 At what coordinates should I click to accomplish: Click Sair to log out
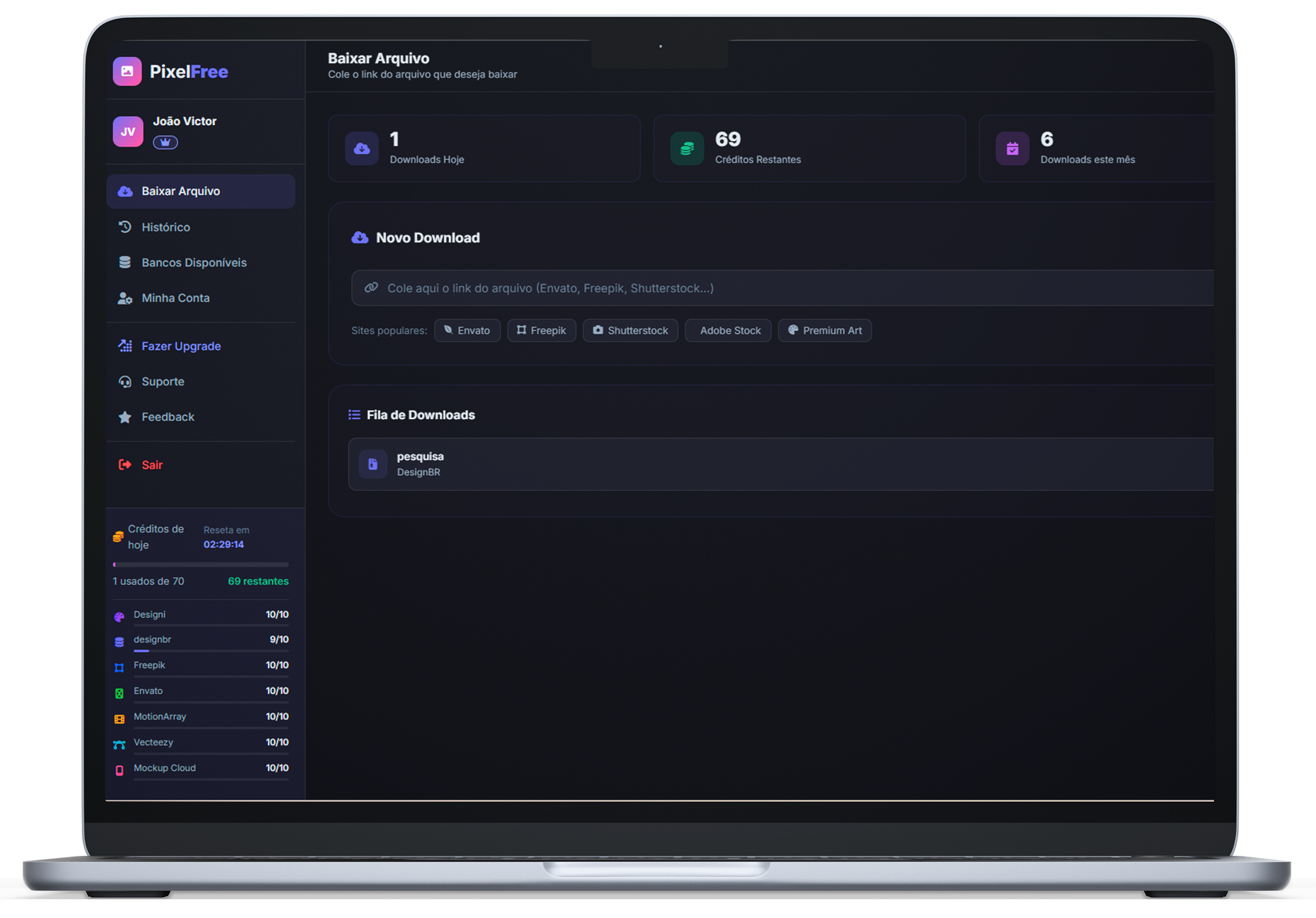tap(201, 465)
